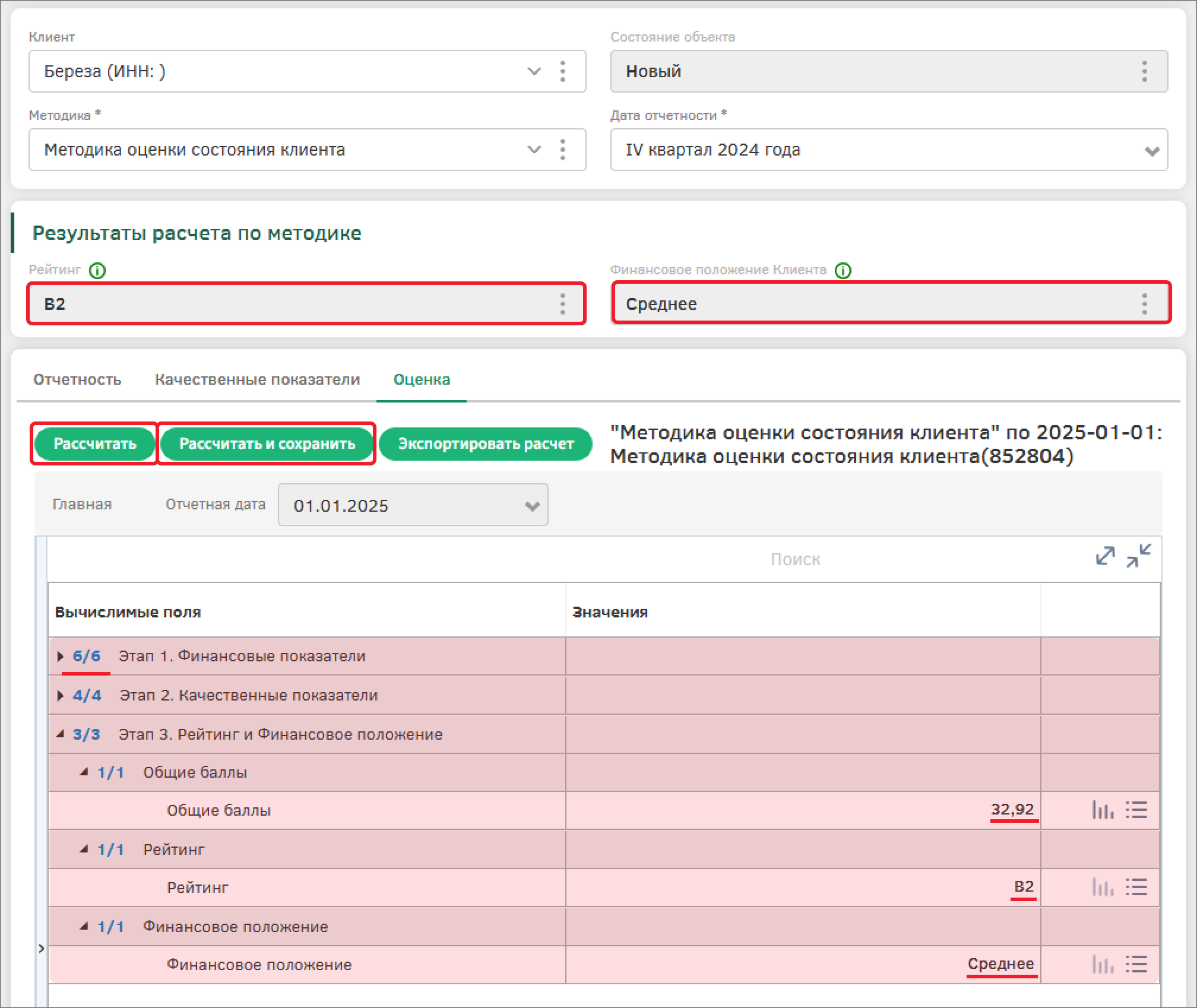Open the kebab menu in the Состояние объекта field
The image size is (1197, 1008).
coord(1144,71)
